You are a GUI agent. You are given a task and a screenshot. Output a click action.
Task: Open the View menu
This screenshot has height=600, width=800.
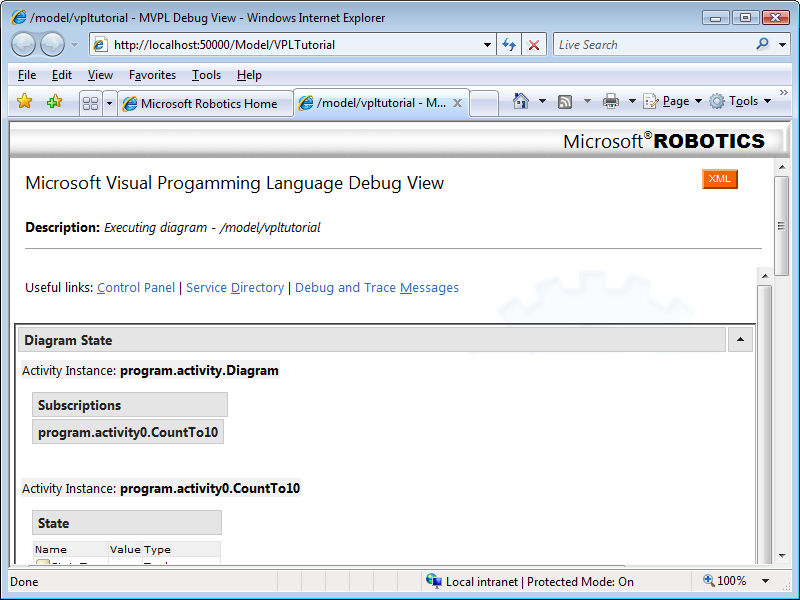(100, 75)
